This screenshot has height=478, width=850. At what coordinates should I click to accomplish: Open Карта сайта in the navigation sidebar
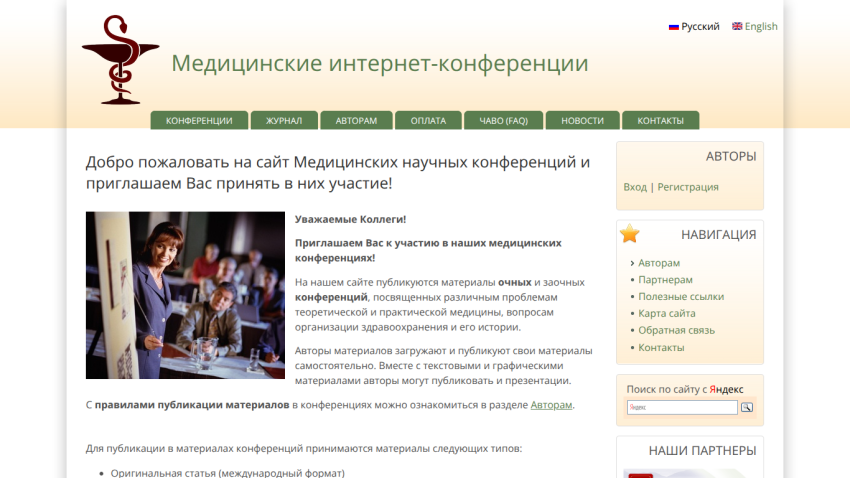click(666, 313)
